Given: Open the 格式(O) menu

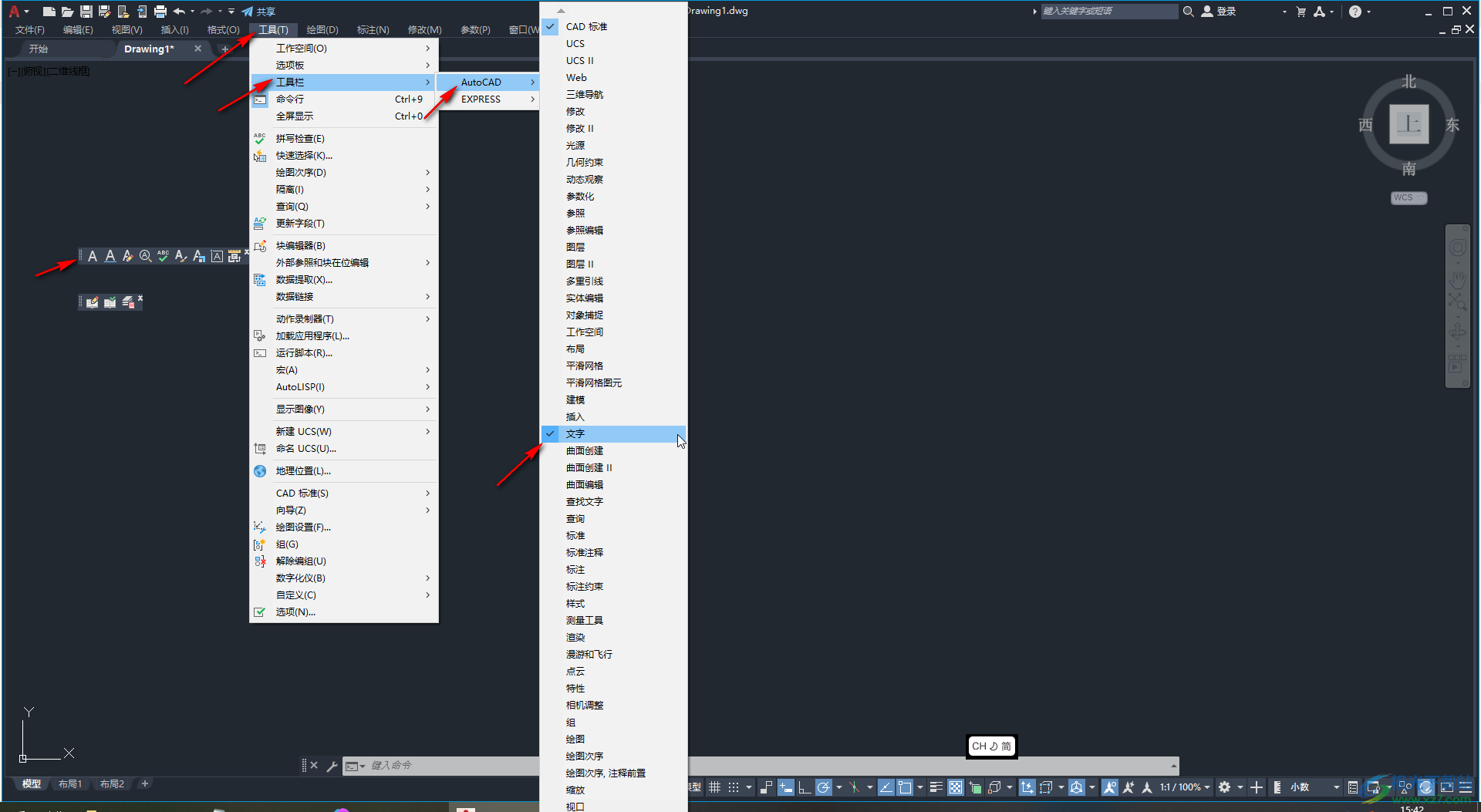Looking at the screenshot, I should [224, 30].
